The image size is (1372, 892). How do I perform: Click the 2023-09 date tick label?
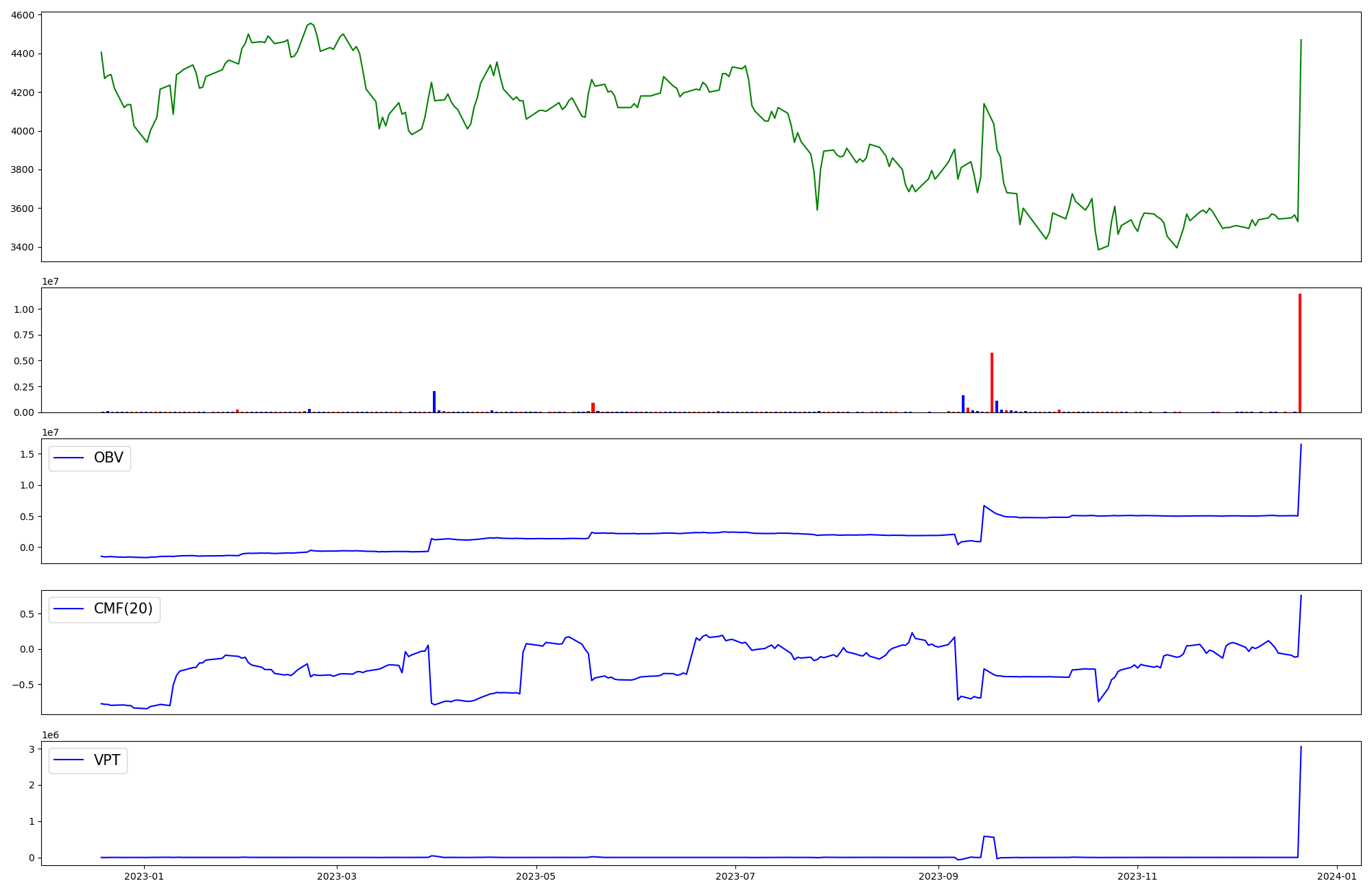coord(938,876)
